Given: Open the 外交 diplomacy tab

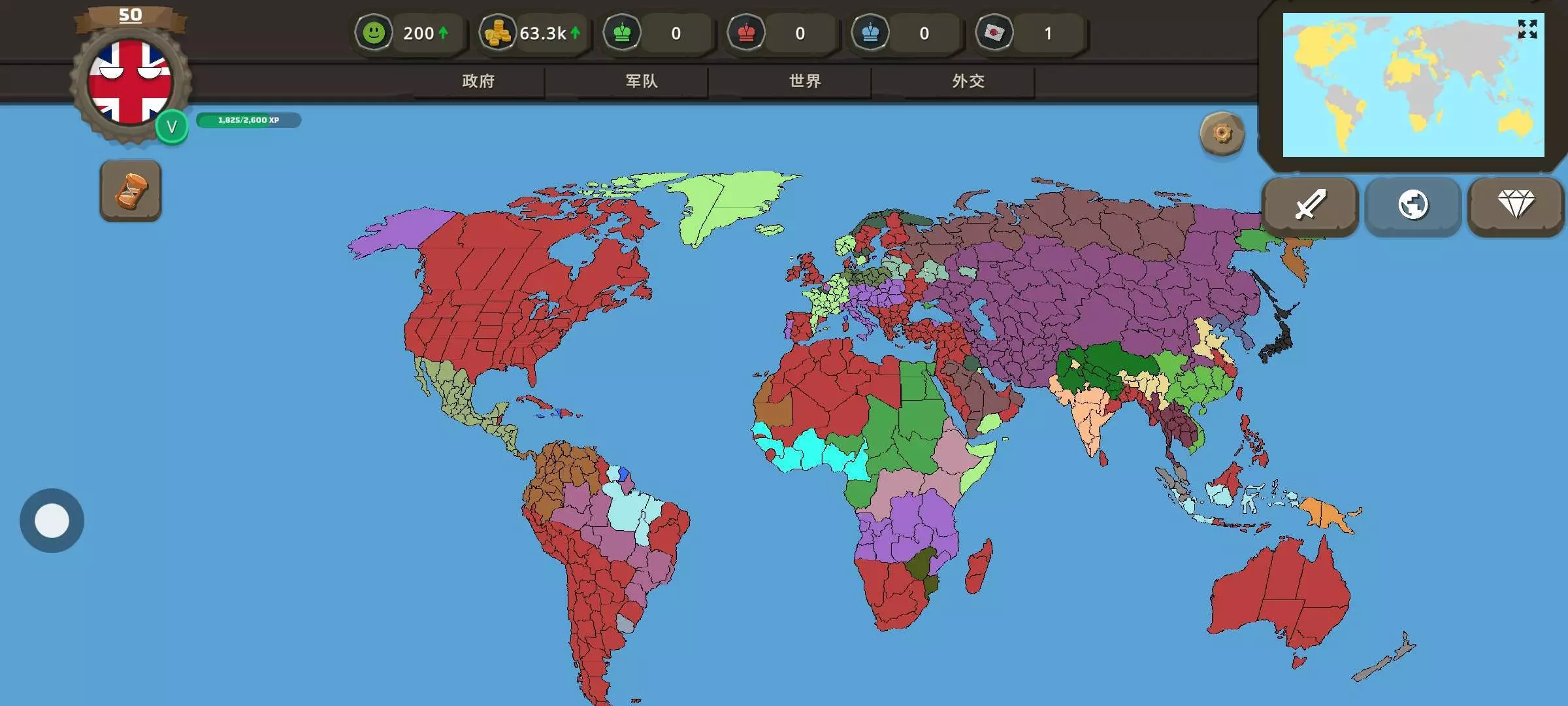Looking at the screenshot, I should (x=968, y=81).
